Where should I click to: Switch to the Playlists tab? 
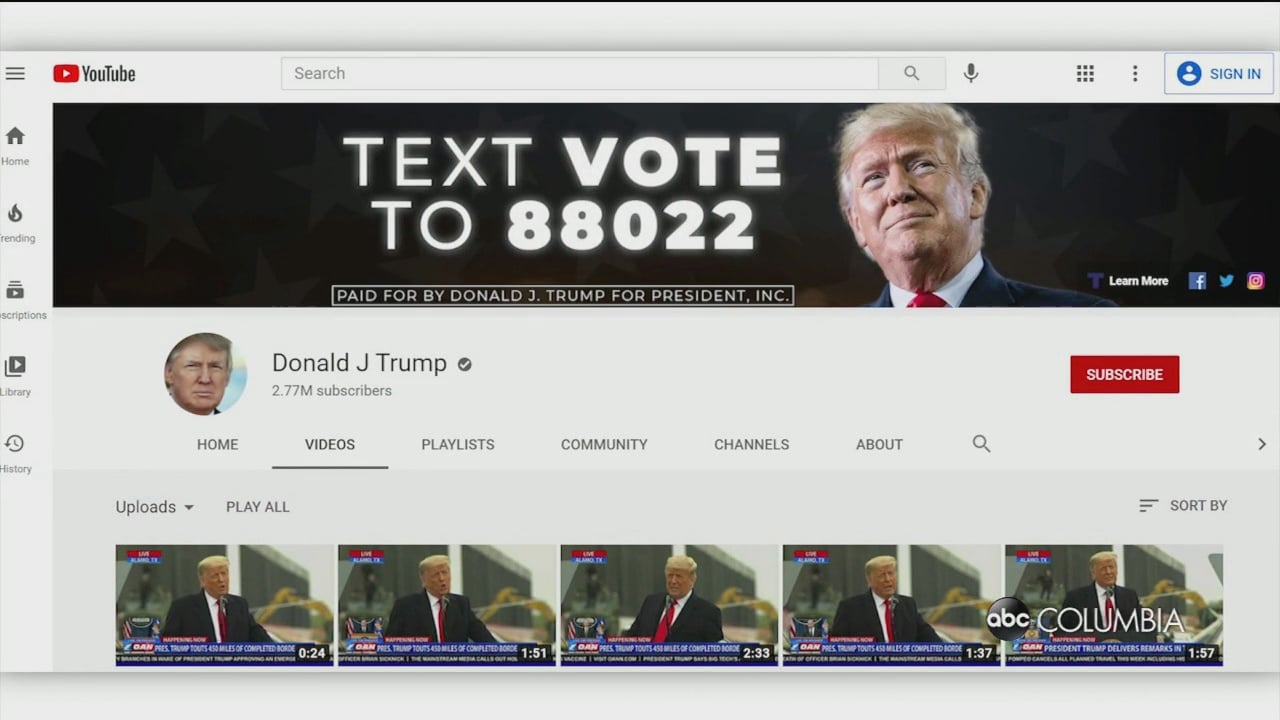(457, 444)
